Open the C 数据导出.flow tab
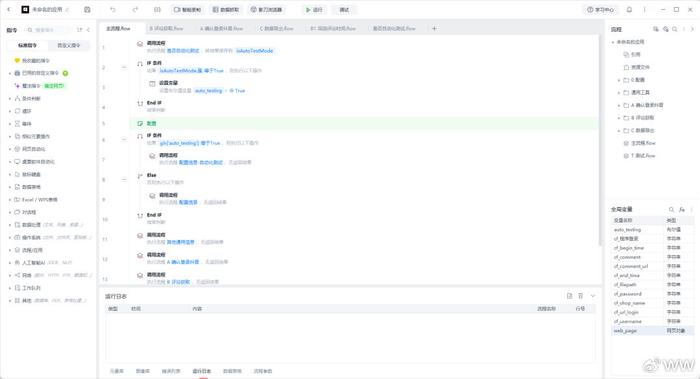Screen dimensions: 700x379 [277, 28]
